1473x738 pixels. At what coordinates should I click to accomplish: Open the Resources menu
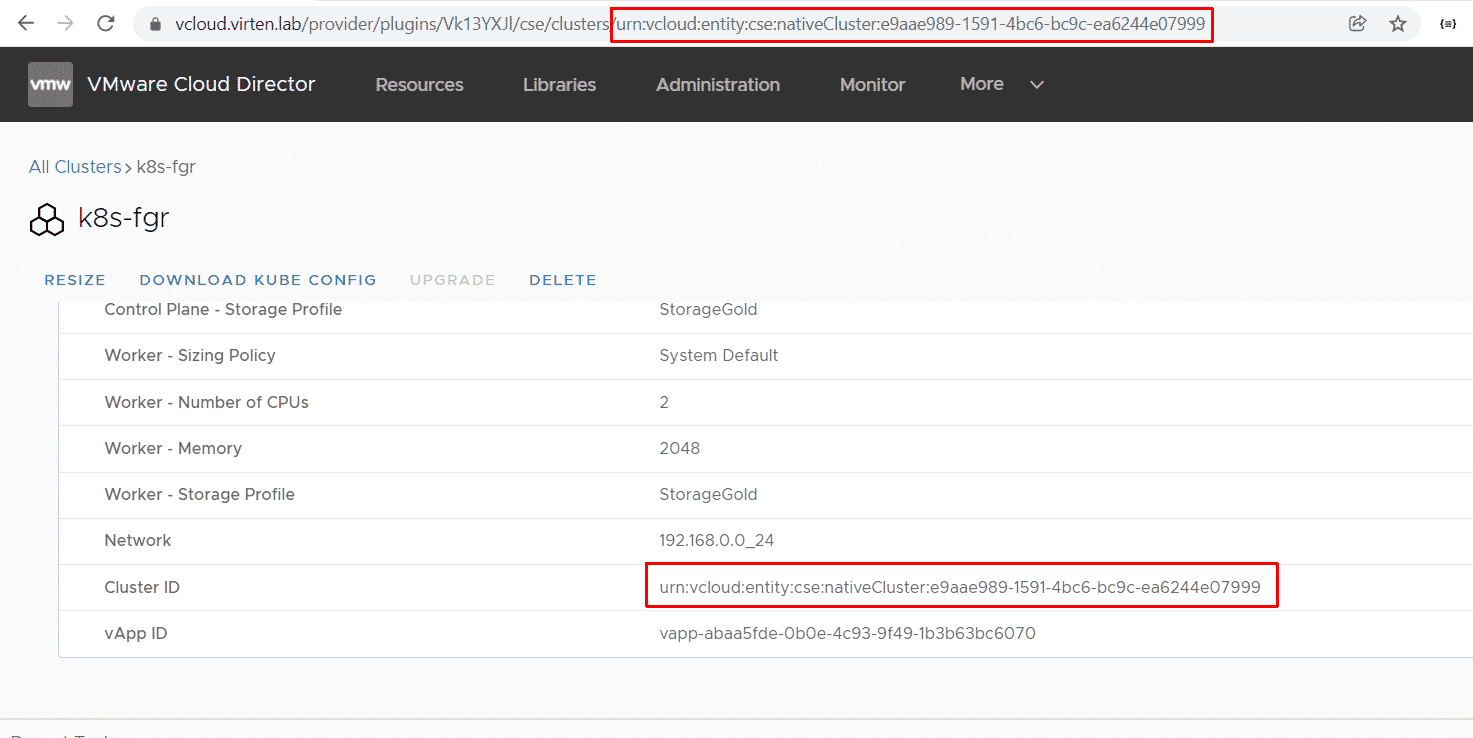click(x=419, y=85)
